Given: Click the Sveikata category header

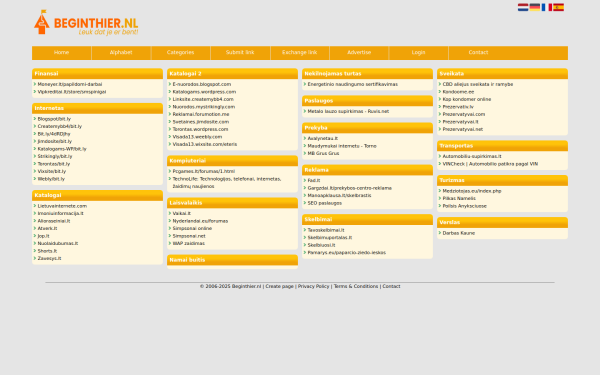Looking at the screenshot, I should pos(502,73).
